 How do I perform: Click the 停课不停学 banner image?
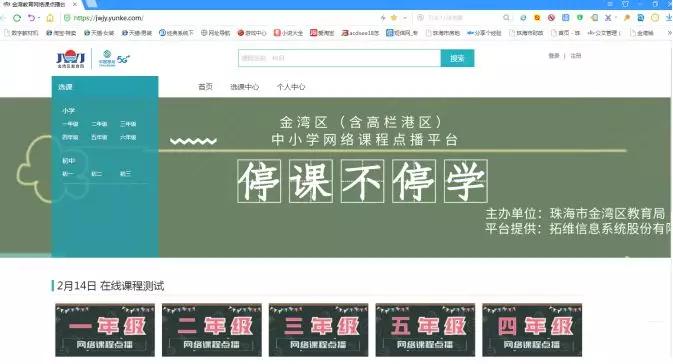click(x=363, y=181)
